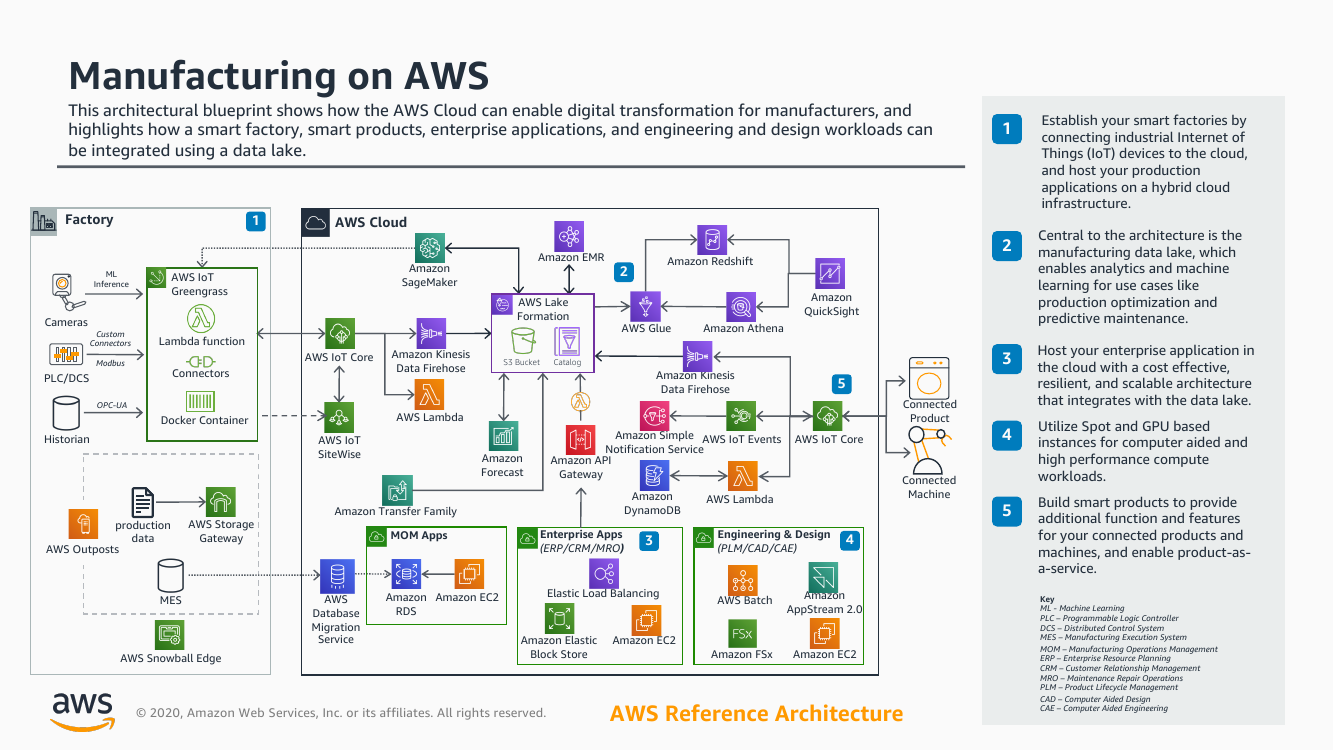Click the AWS Glue icon
Viewport: 1334px width, 750px height.
point(645,307)
